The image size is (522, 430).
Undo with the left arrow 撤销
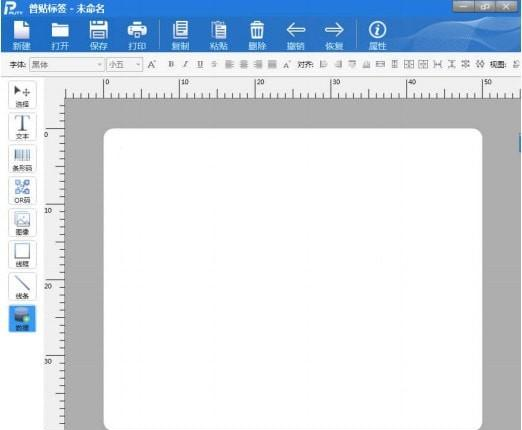(296, 35)
